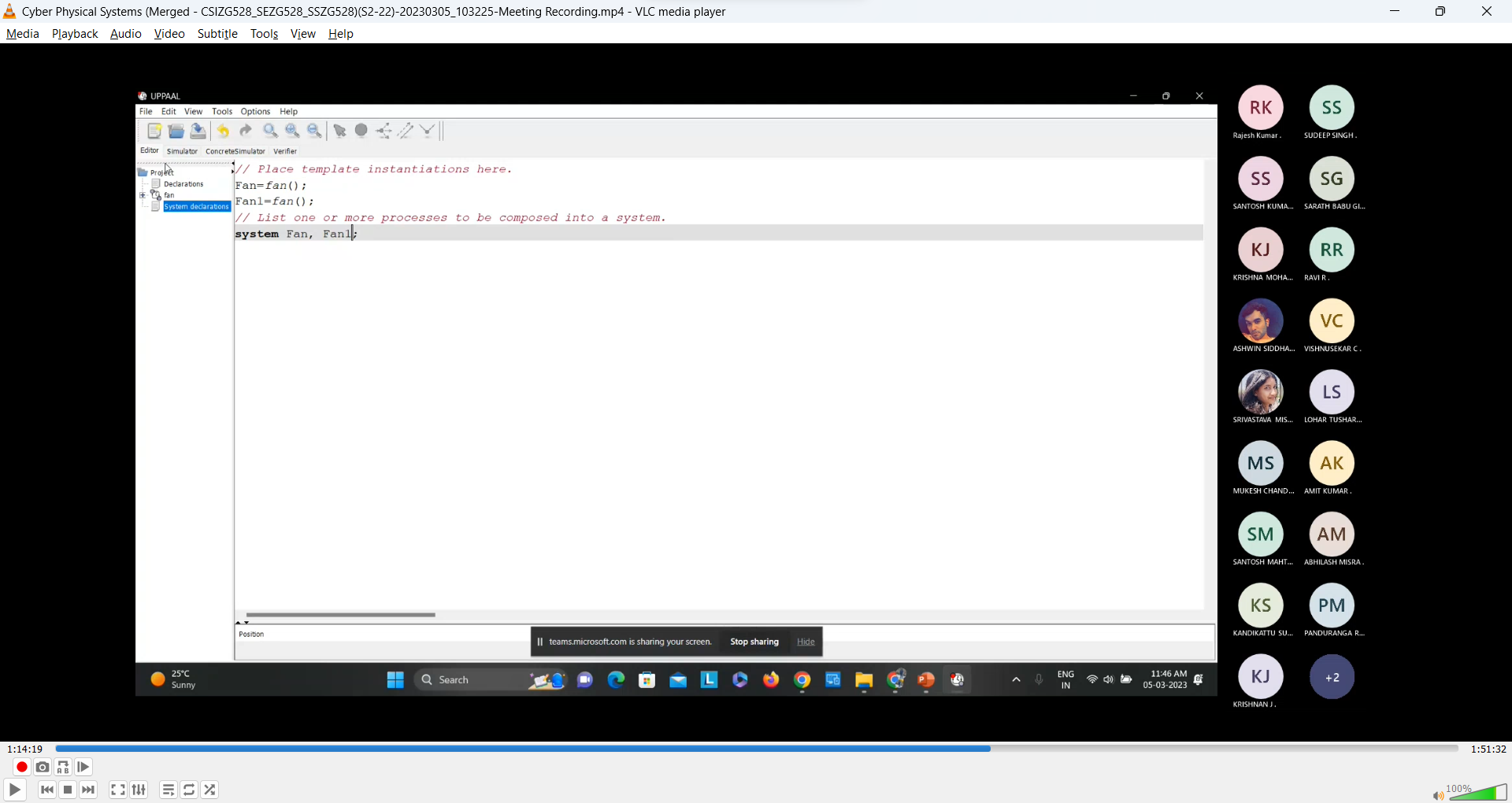This screenshot has width=1512, height=803.
Task: Open the VLC Tools menu
Action: [264, 34]
